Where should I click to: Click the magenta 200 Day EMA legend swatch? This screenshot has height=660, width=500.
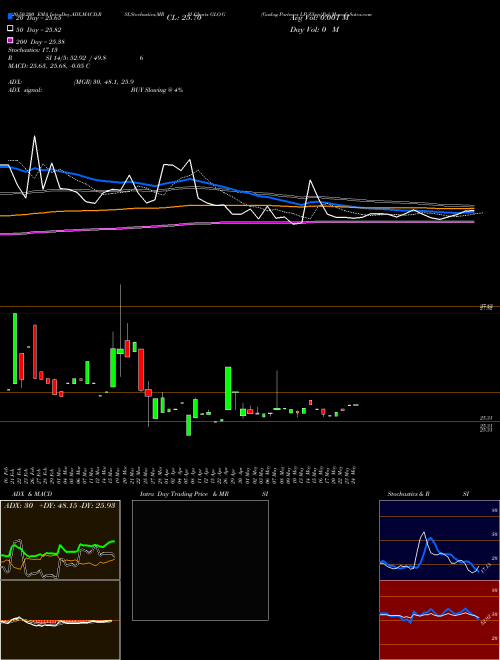[x=10, y=41]
